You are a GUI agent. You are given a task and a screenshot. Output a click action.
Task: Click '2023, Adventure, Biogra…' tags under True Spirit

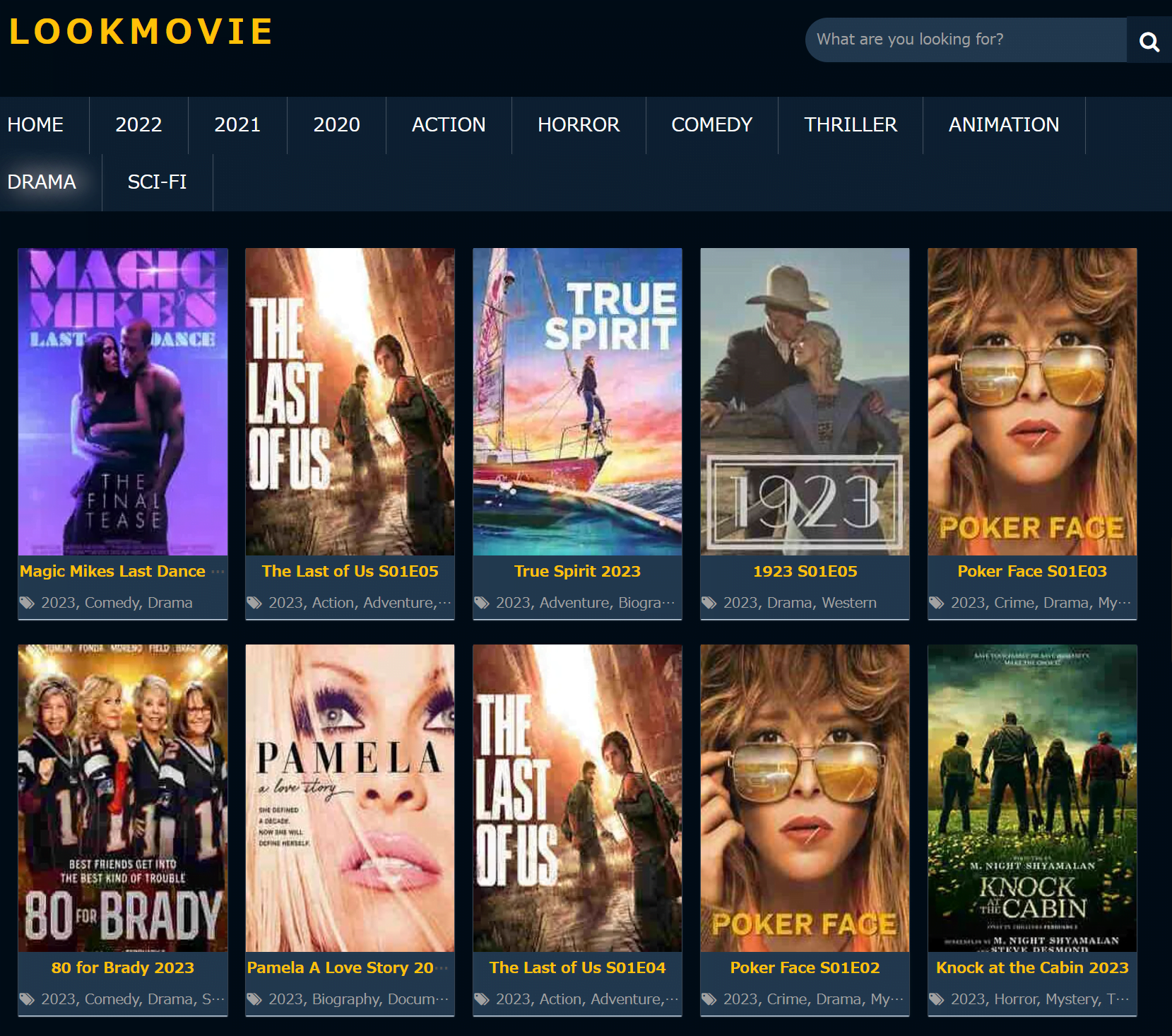coord(586,603)
